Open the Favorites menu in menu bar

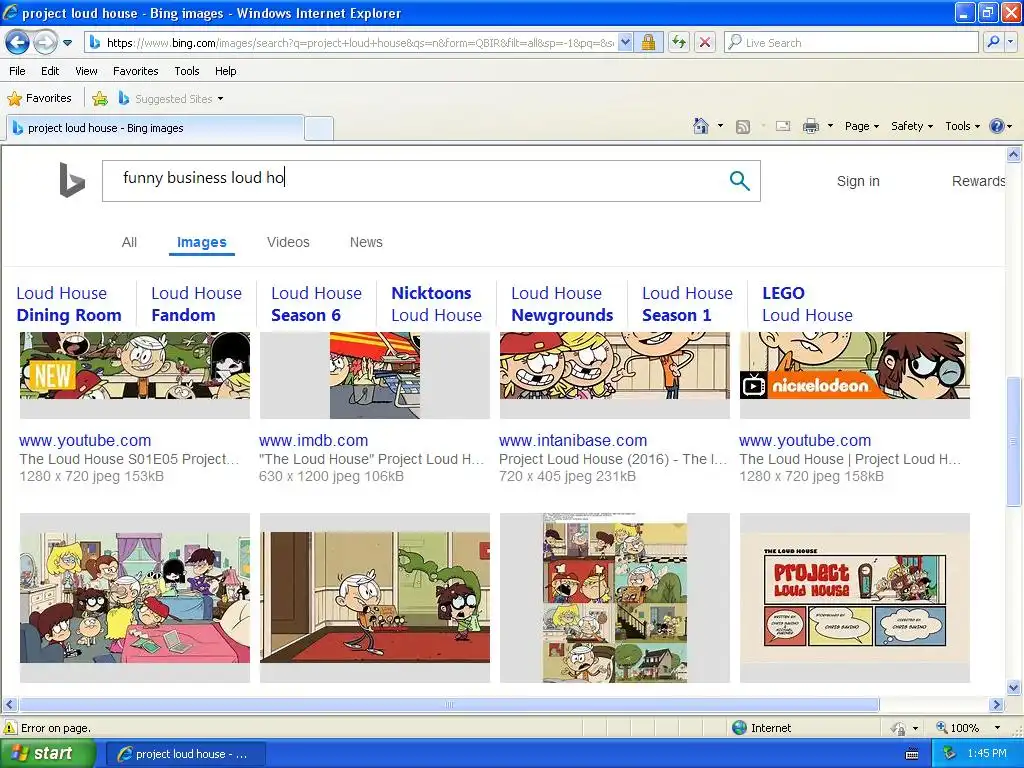point(135,71)
